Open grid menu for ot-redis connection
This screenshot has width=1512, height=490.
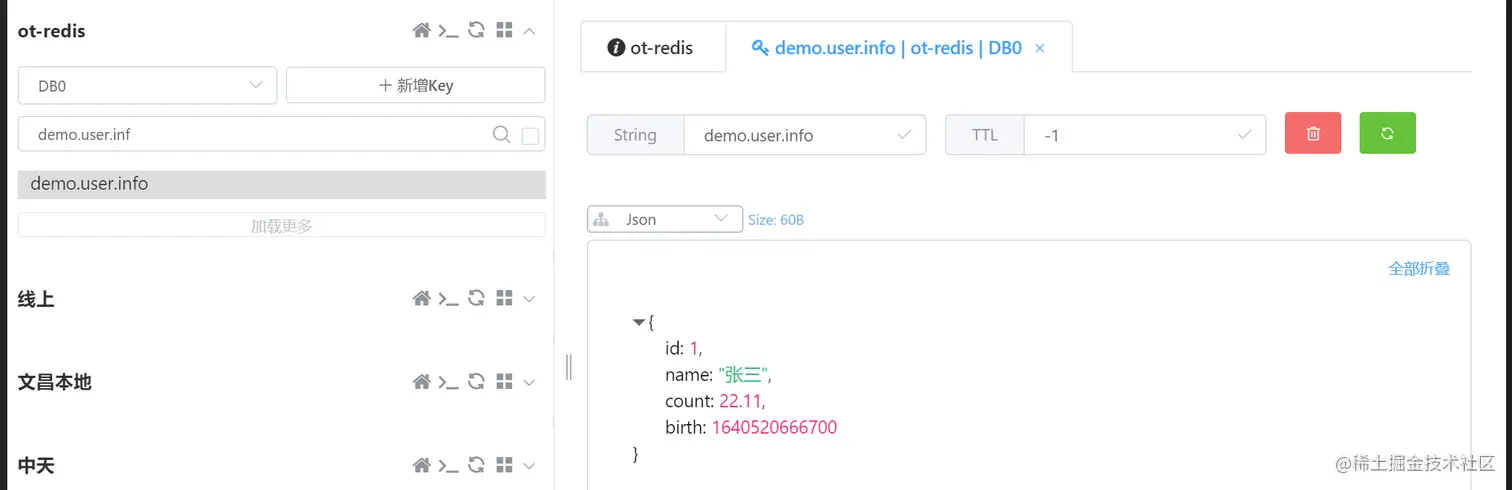pos(504,31)
